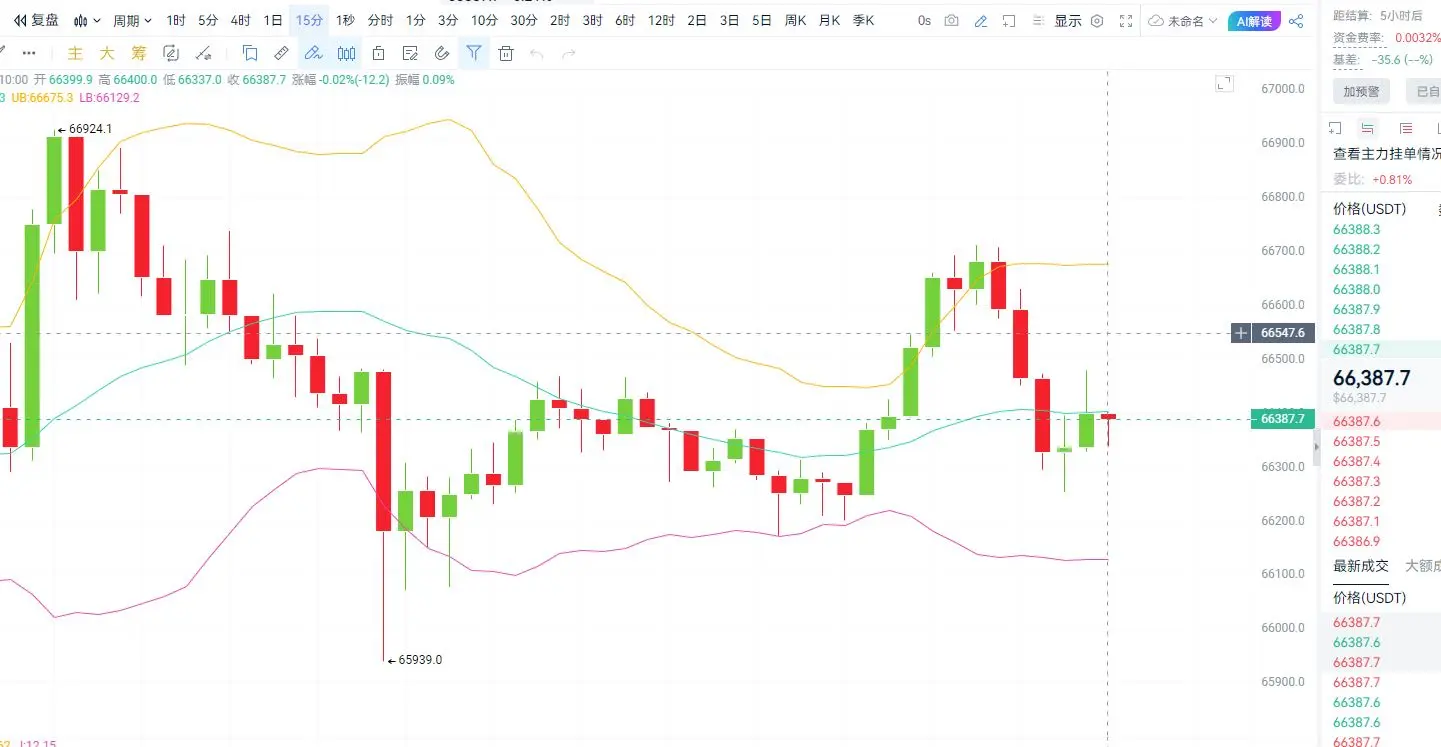The width and height of the screenshot is (1441, 747).
Task: Enter fullscreen with the expand-arrows icon
Action: 1126,20
